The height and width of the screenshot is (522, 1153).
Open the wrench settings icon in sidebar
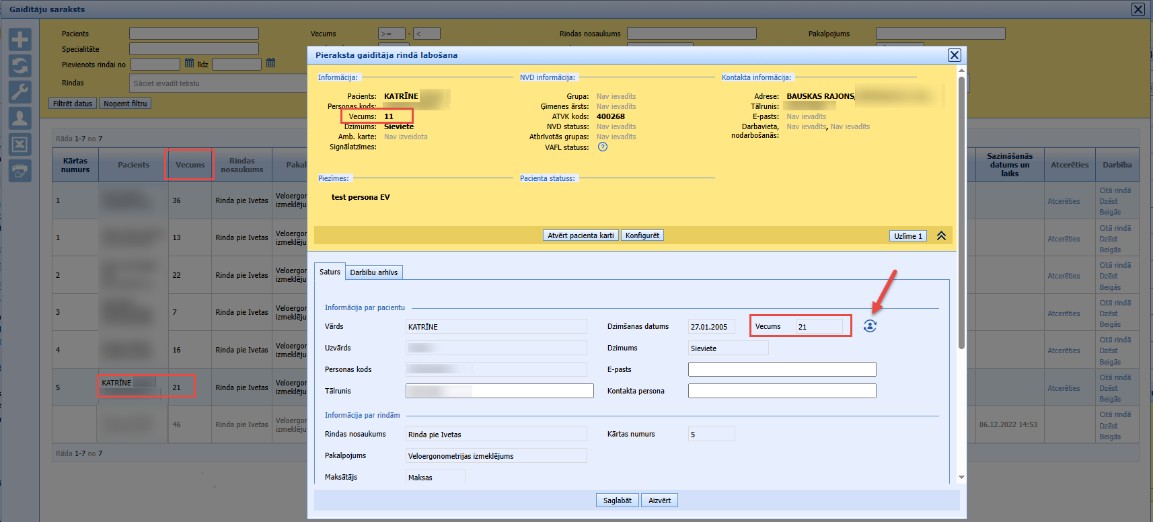20,92
